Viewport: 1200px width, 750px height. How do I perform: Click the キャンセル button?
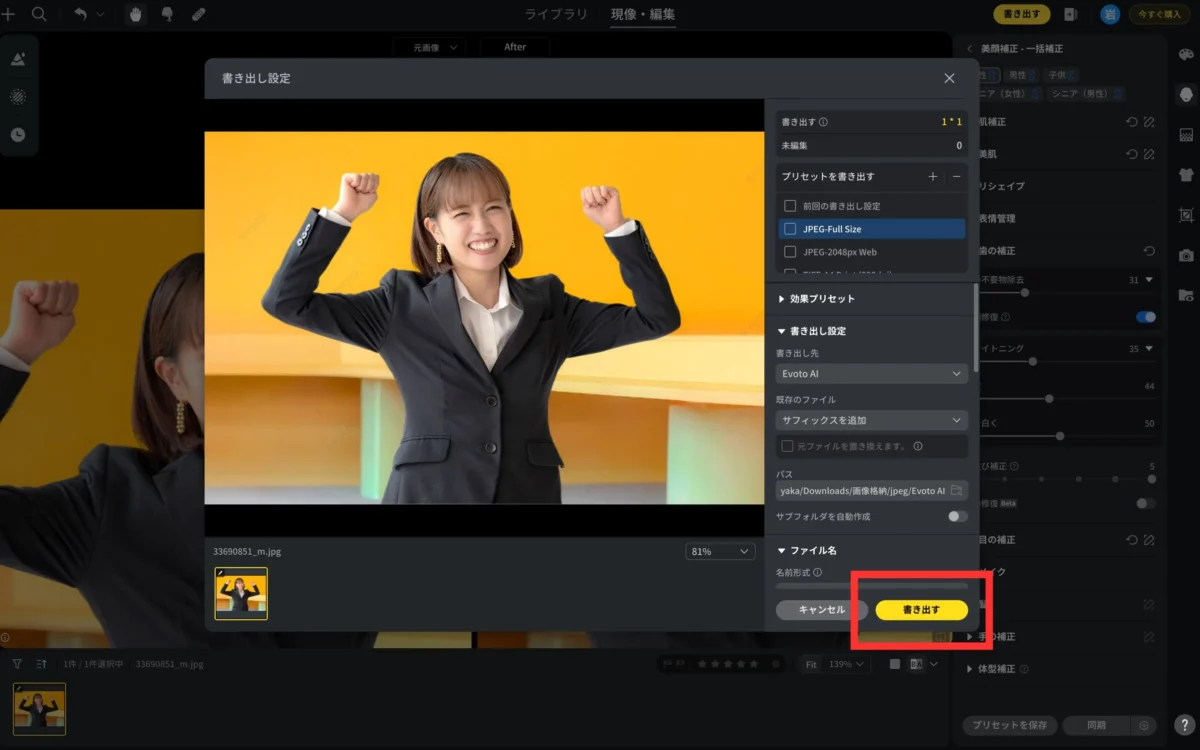tap(820, 609)
